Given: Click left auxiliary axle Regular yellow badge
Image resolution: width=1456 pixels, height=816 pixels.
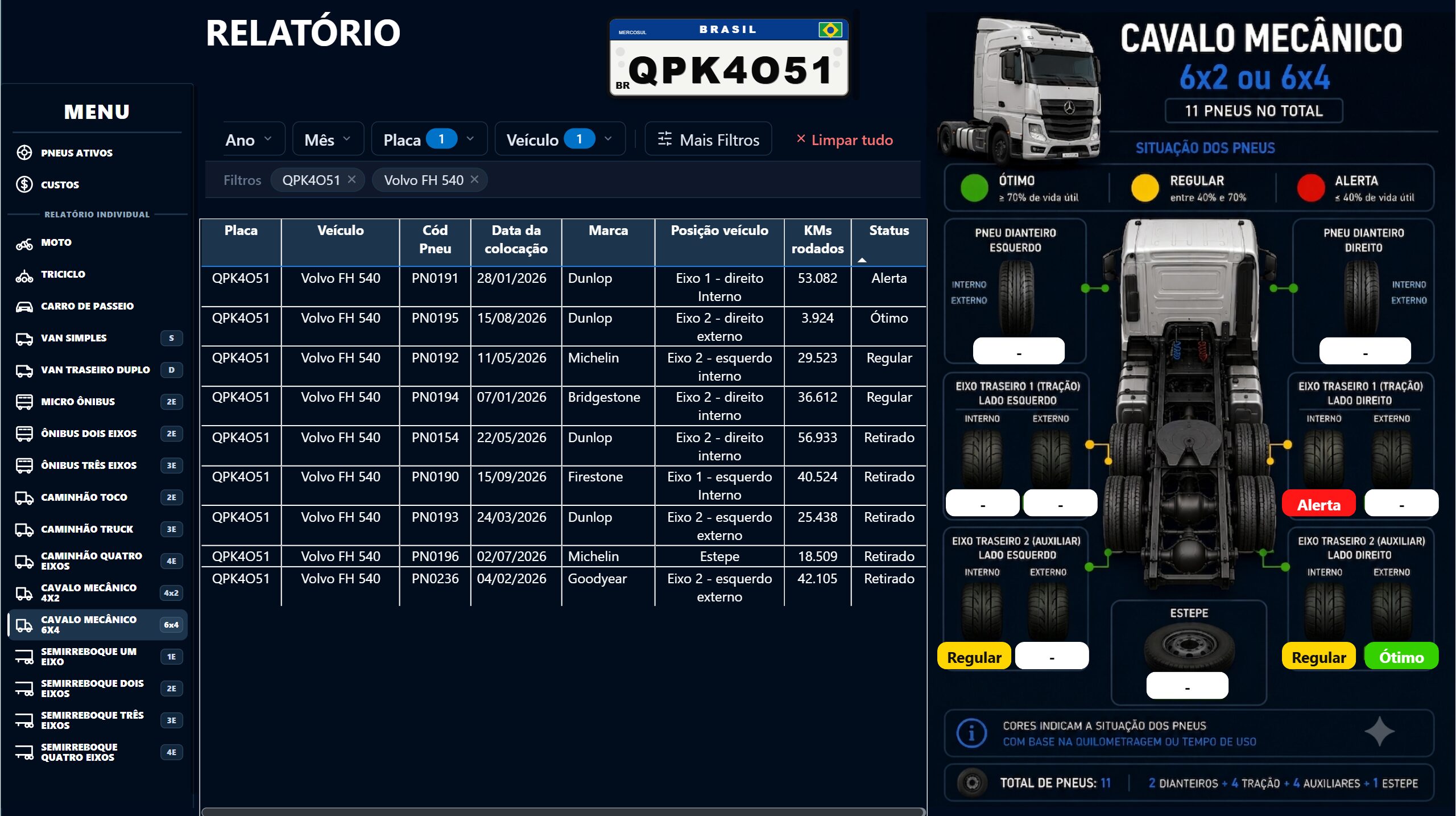Looking at the screenshot, I should pos(974,657).
